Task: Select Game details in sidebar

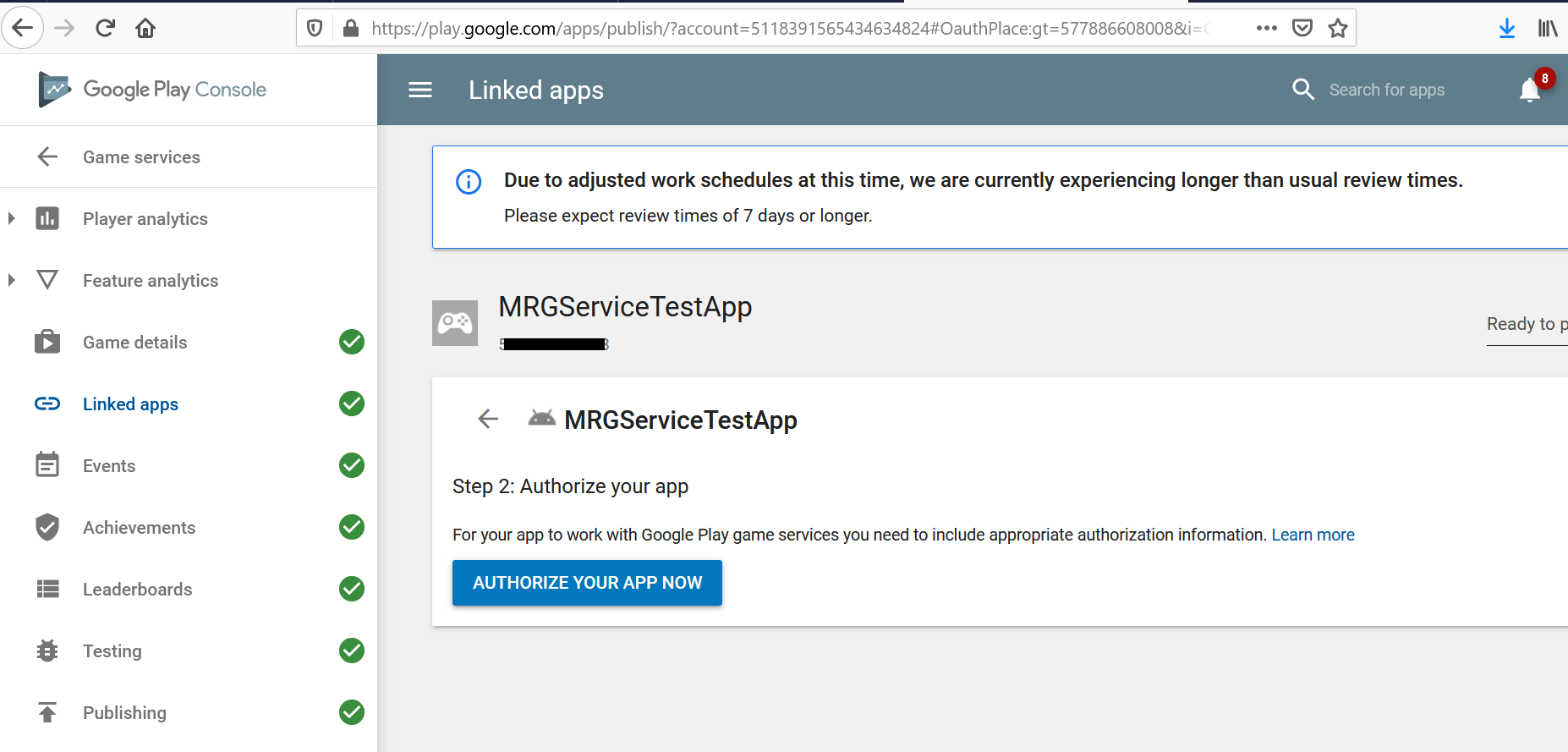Action: [135, 343]
